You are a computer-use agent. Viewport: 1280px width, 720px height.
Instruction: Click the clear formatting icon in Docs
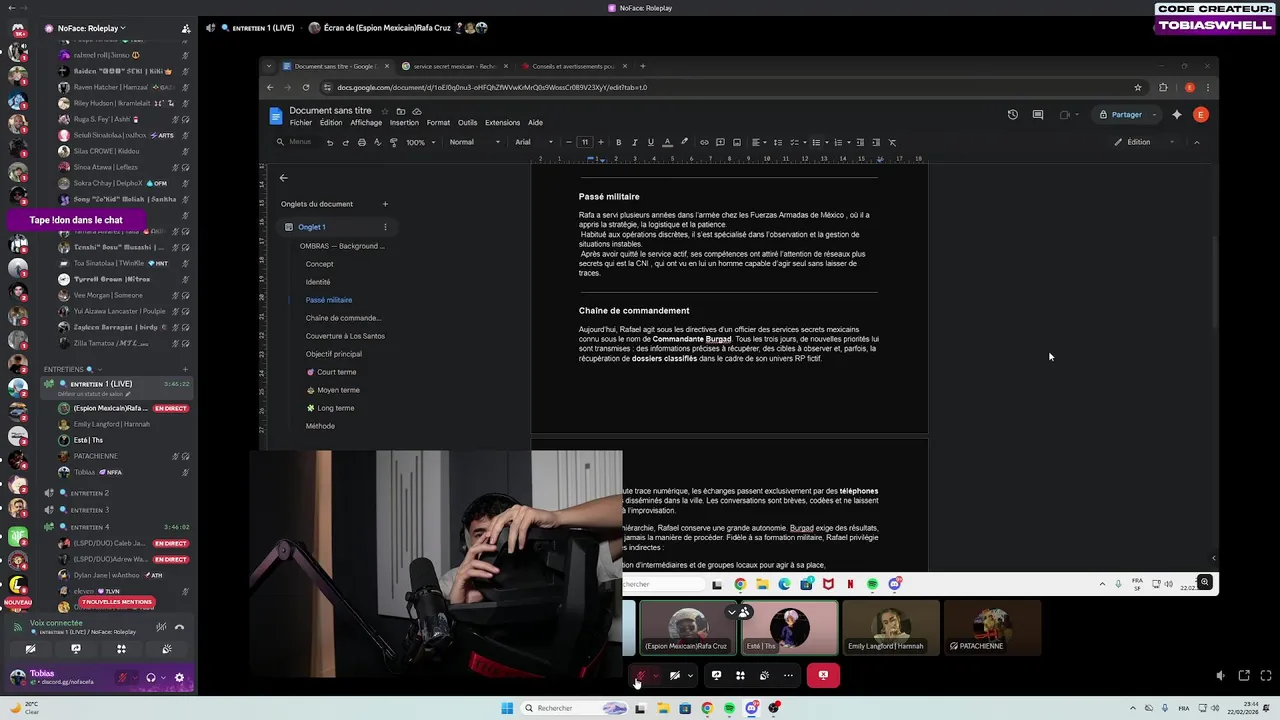click(893, 142)
